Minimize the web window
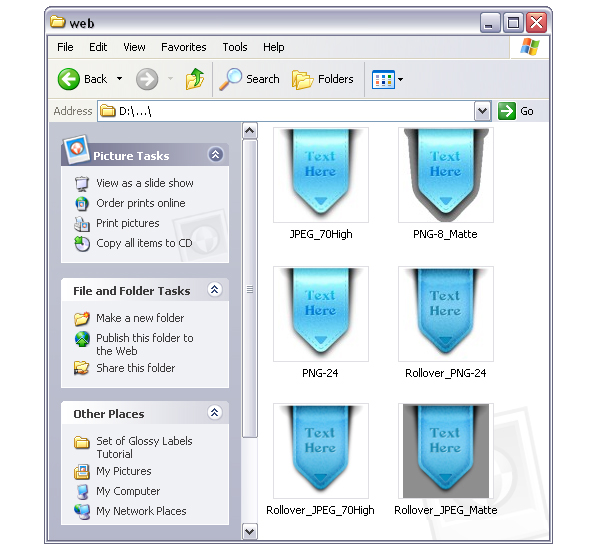600x550 pixels. click(x=490, y=23)
